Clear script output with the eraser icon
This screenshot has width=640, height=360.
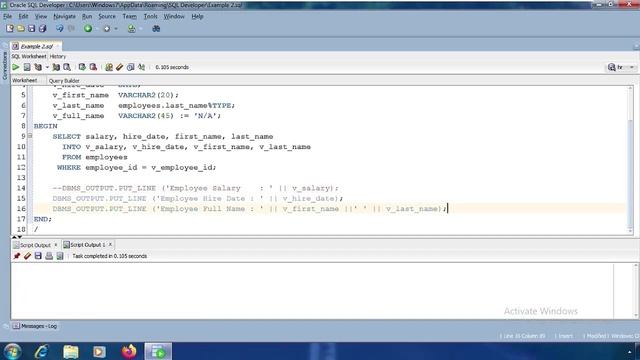(27, 256)
